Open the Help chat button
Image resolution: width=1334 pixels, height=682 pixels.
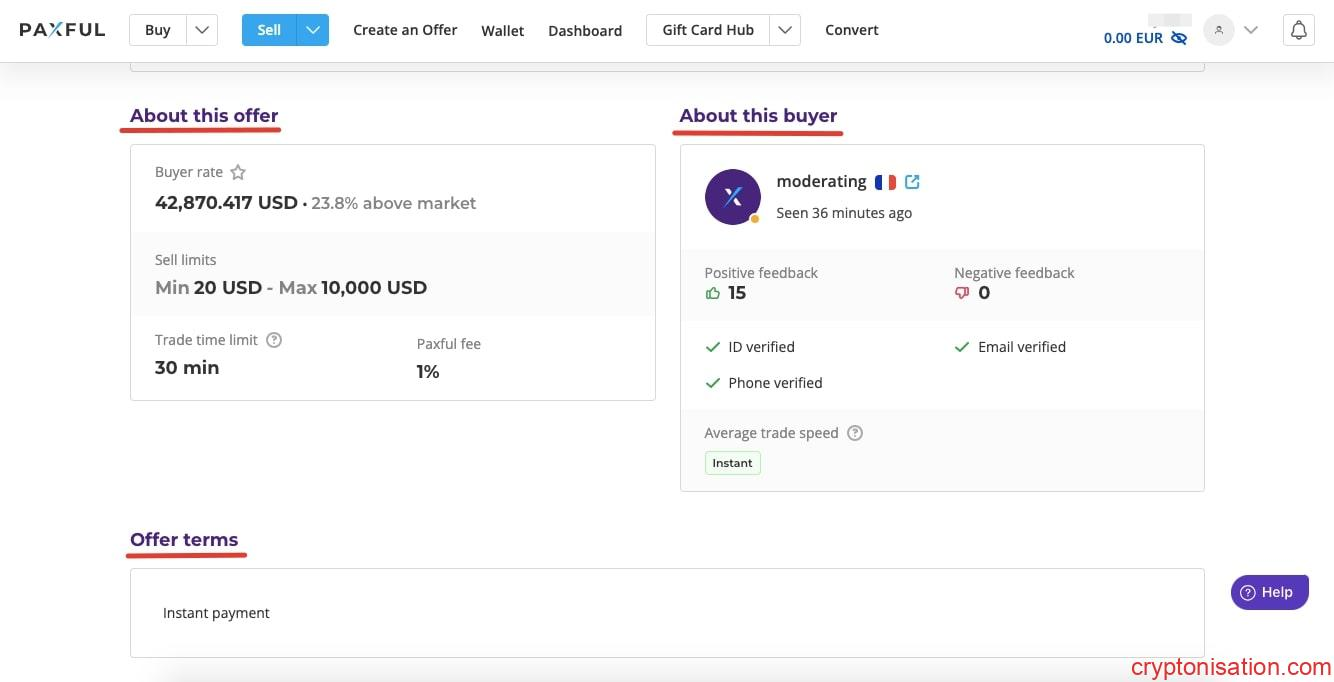tap(1268, 592)
